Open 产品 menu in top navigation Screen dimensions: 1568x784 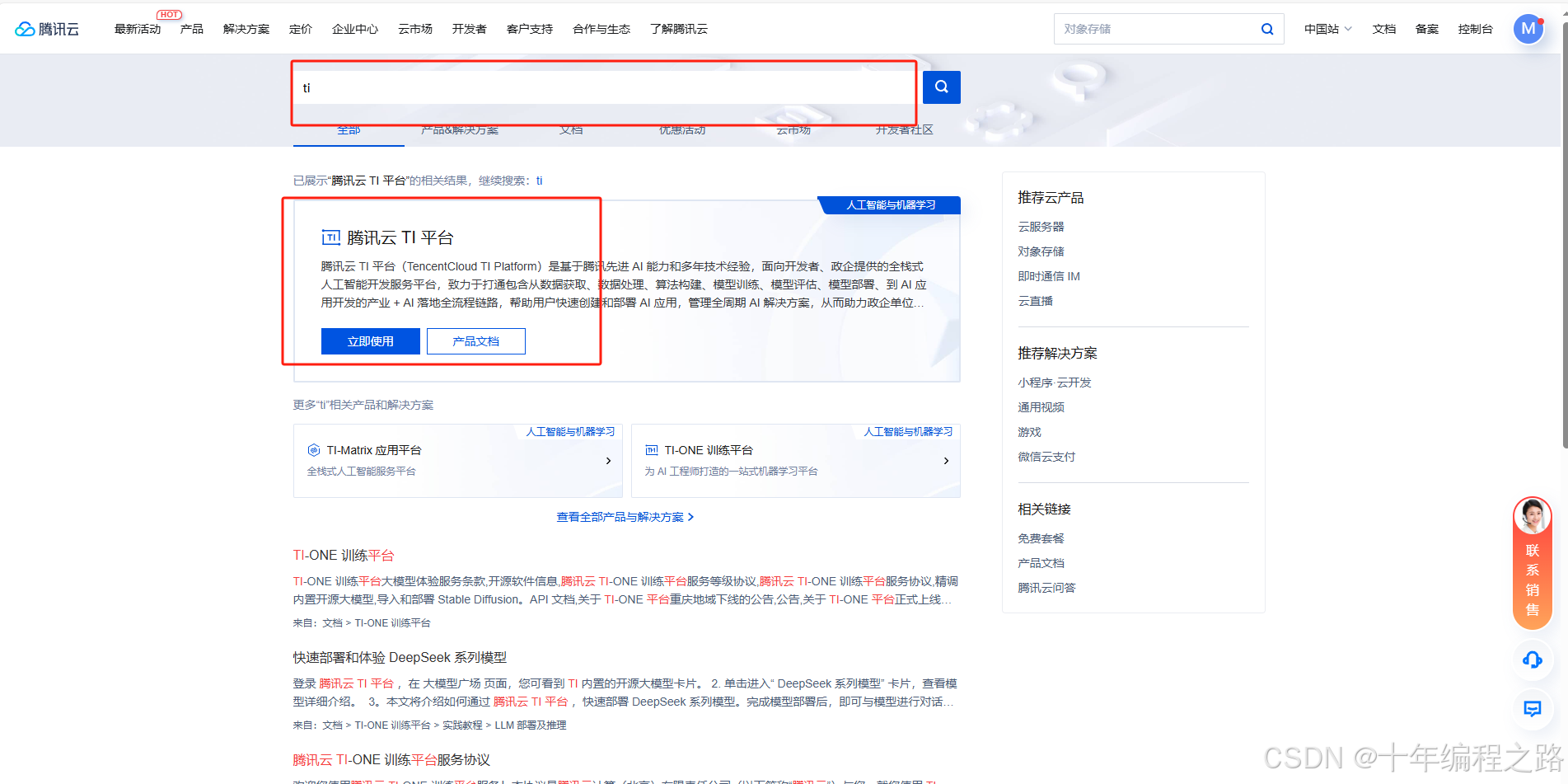tap(192, 29)
